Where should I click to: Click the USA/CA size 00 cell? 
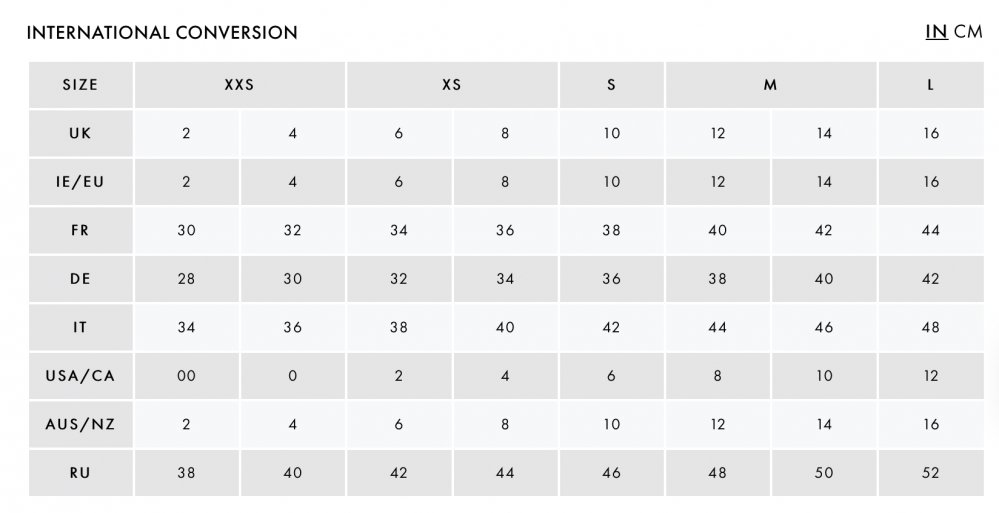point(187,376)
